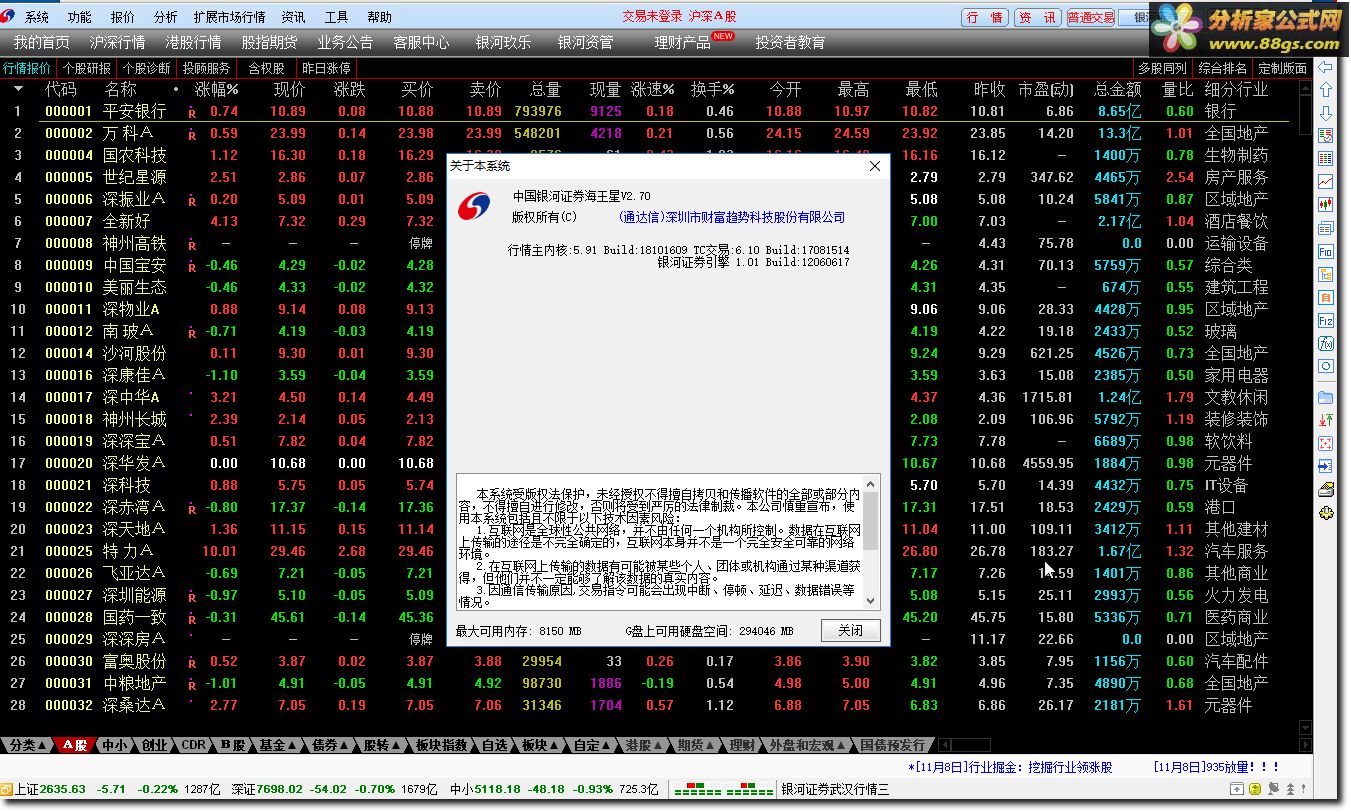Click the blue import arrow icon in sidebar
This screenshot has width=1351, height=812.
coord(1326,466)
